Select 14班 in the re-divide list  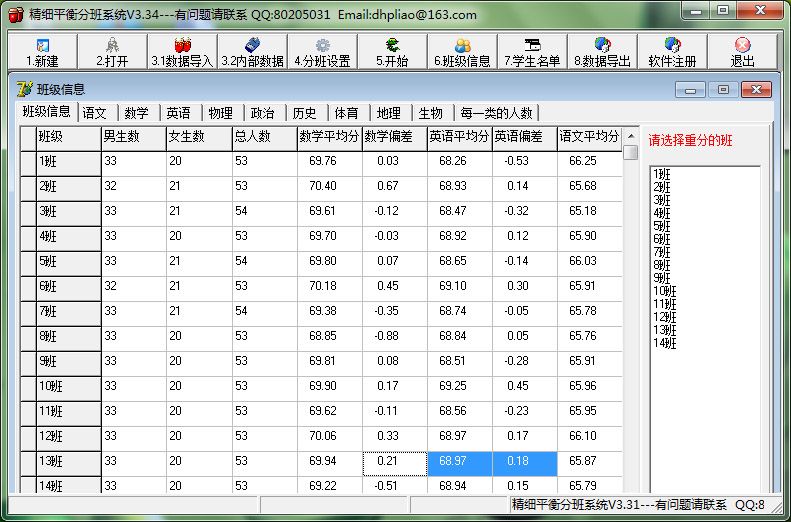pyautogui.click(x=665, y=343)
